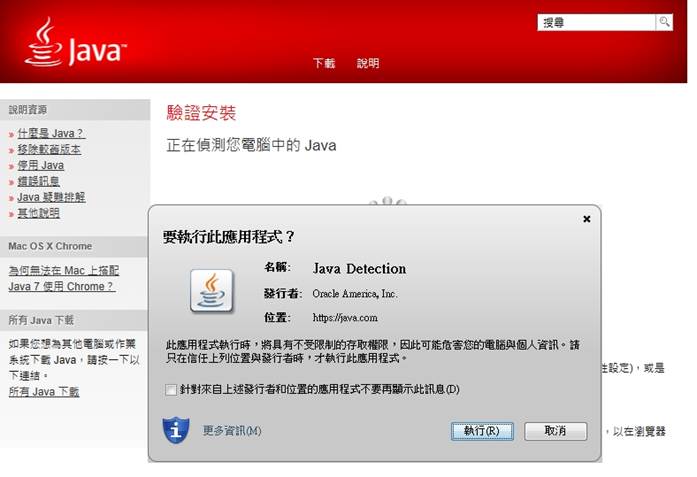The width and height of the screenshot is (697, 477).
Task: Open the 下載 menu item
Action: pyautogui.click(x=324, y=63)
